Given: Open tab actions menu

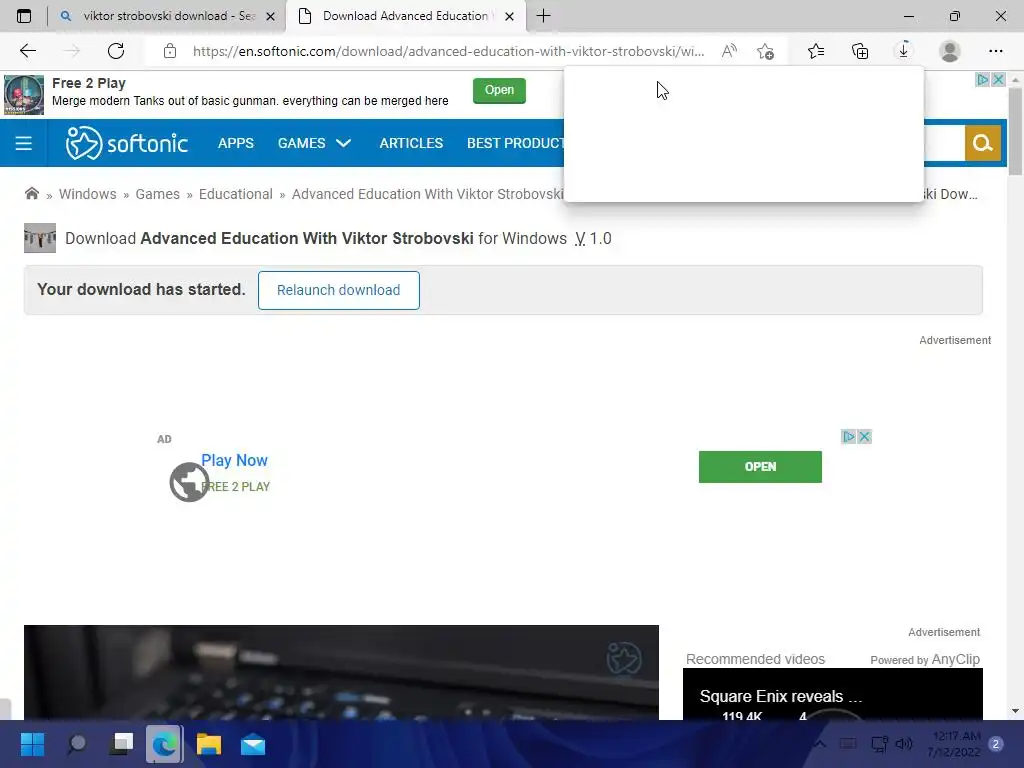Looking at the screenshot, I should [24, 16].
